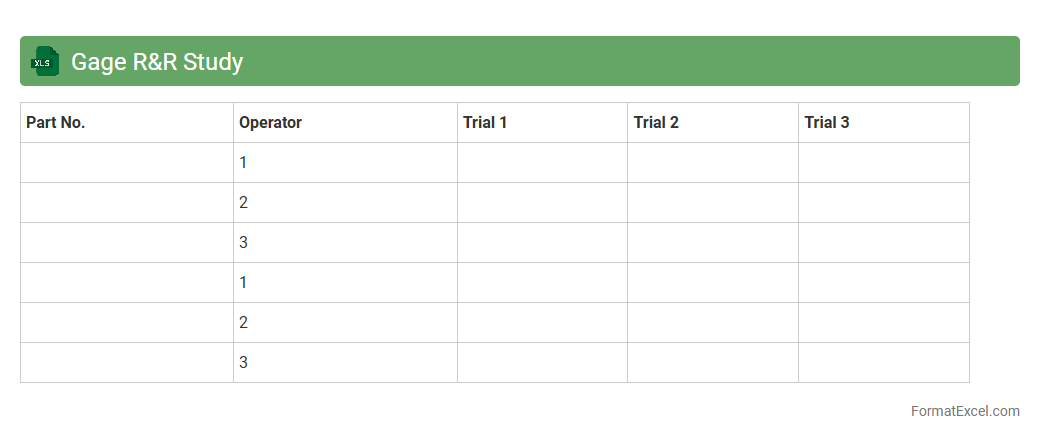Click last row Trial 2 empty cell
Viewport: 1040px width, 440px height.
pos(712,363)
